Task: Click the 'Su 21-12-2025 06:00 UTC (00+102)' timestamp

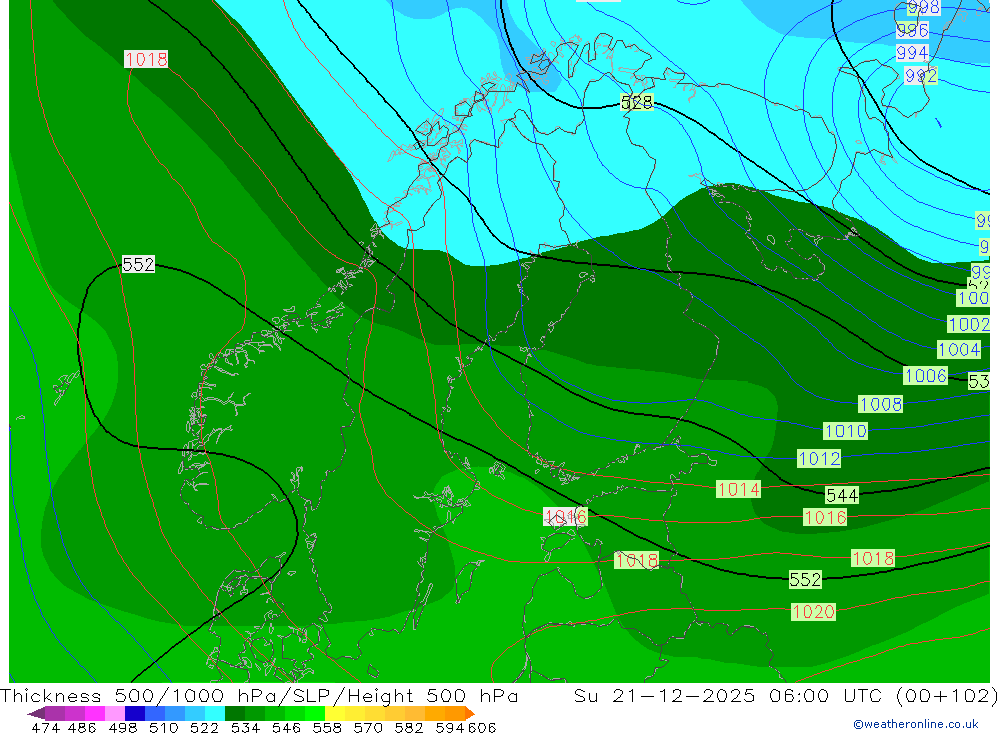Action: tap(786, 695)
